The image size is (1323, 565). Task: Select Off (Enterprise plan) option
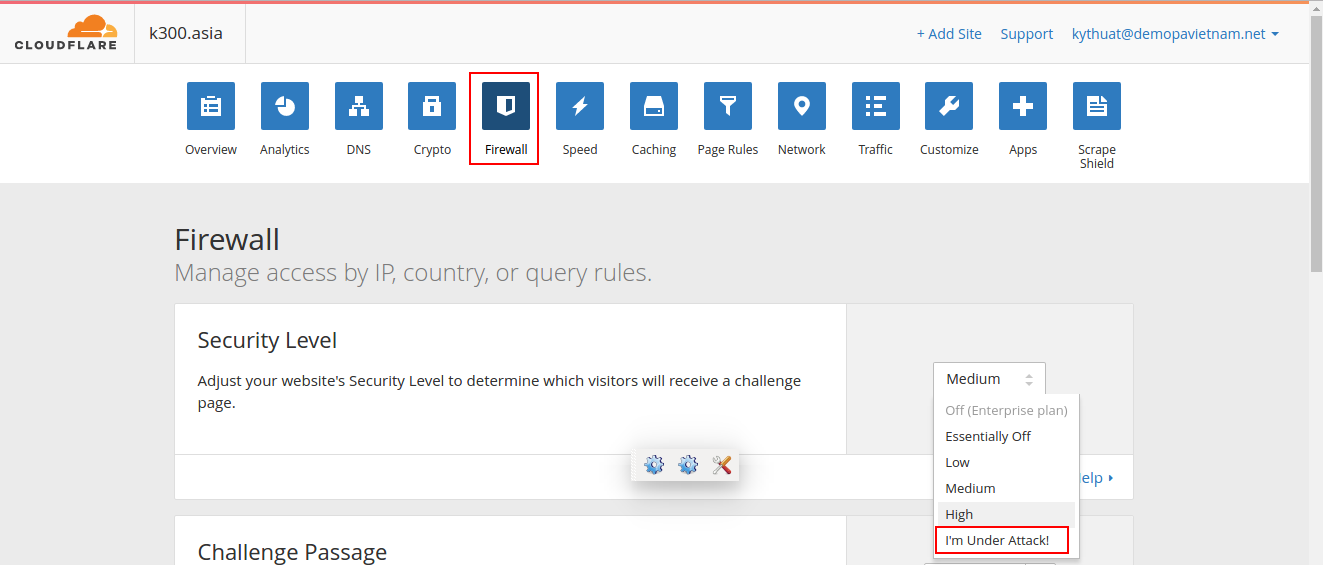pos(1006,410)
